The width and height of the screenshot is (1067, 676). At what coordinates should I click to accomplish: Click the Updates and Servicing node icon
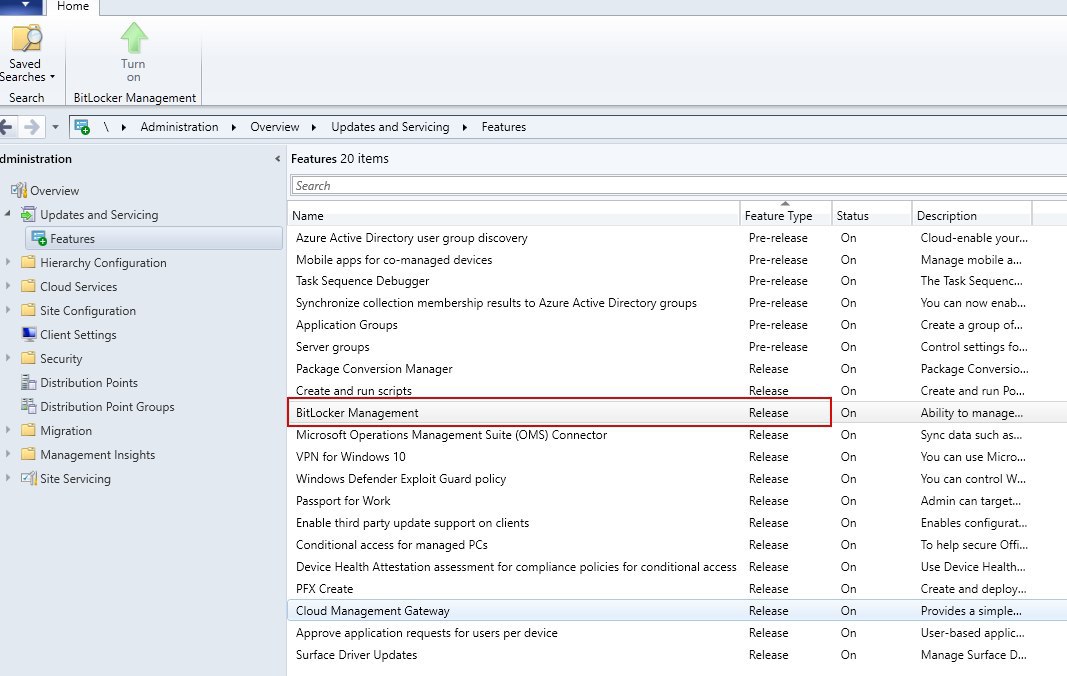tap(28, 214)
